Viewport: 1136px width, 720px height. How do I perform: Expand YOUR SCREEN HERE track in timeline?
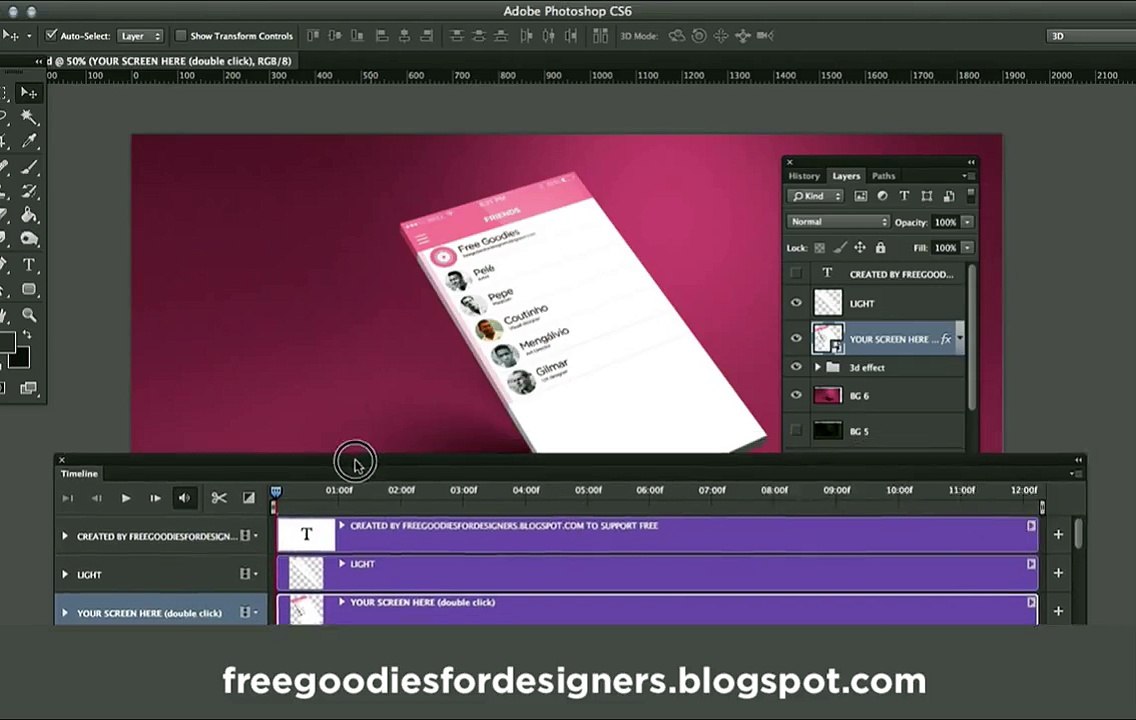coord(65,613)
